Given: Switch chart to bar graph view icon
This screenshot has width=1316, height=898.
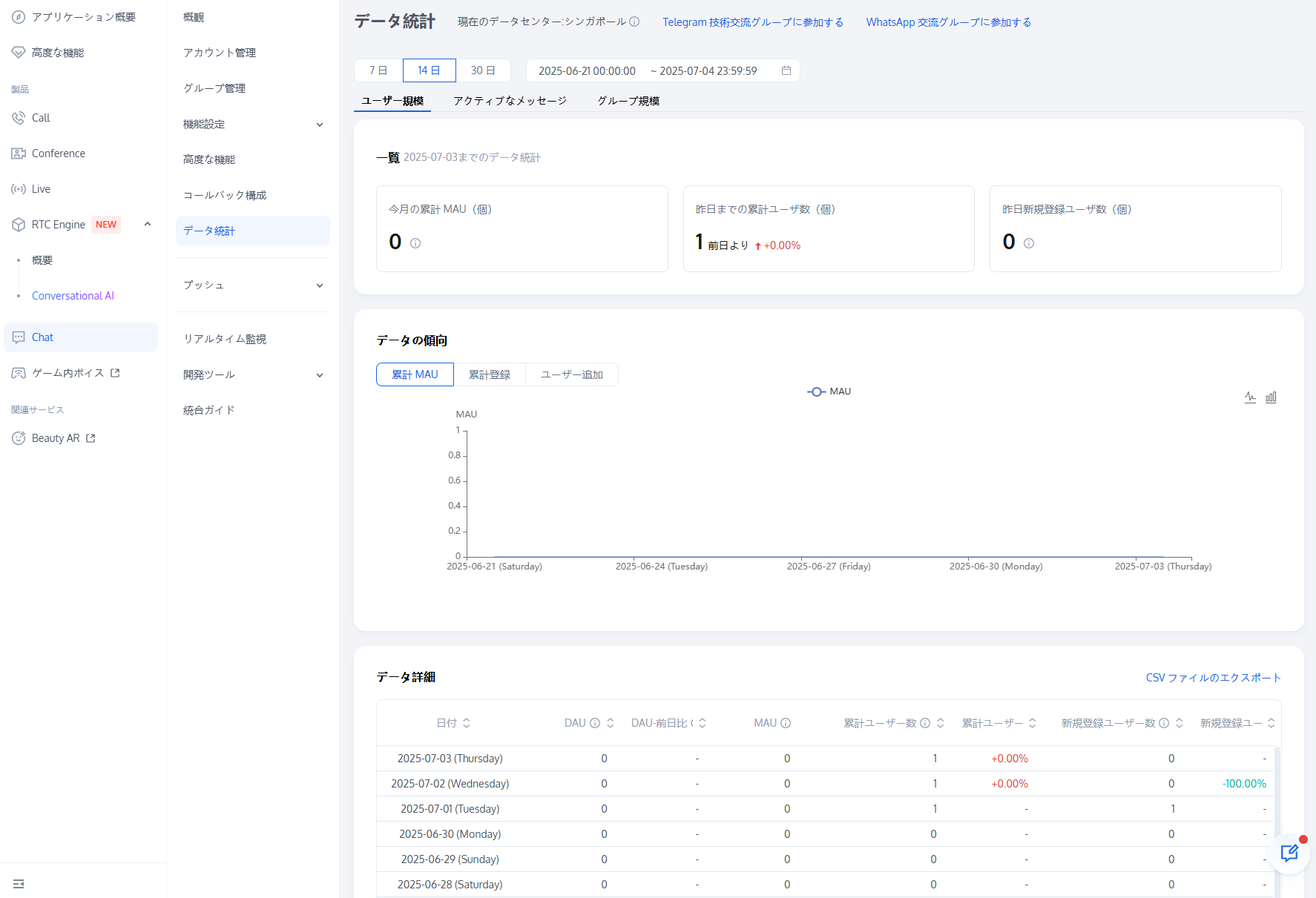Looking at the screenshot, I should click(x=1271, y=397).
